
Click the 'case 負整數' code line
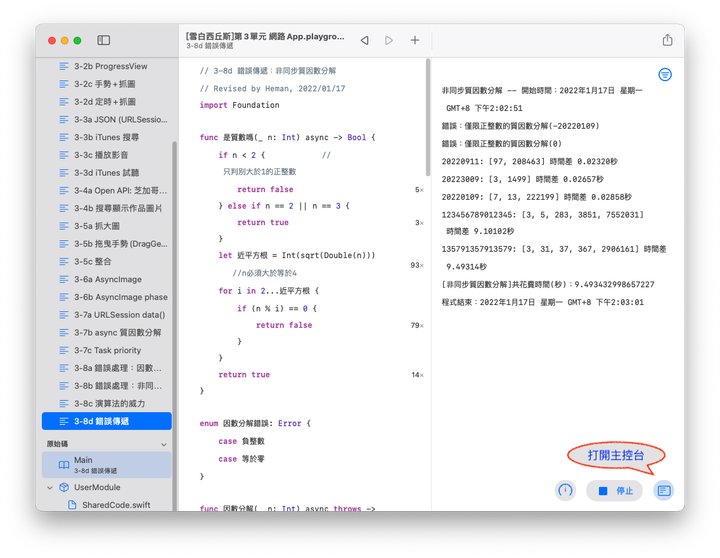[242, 441]
